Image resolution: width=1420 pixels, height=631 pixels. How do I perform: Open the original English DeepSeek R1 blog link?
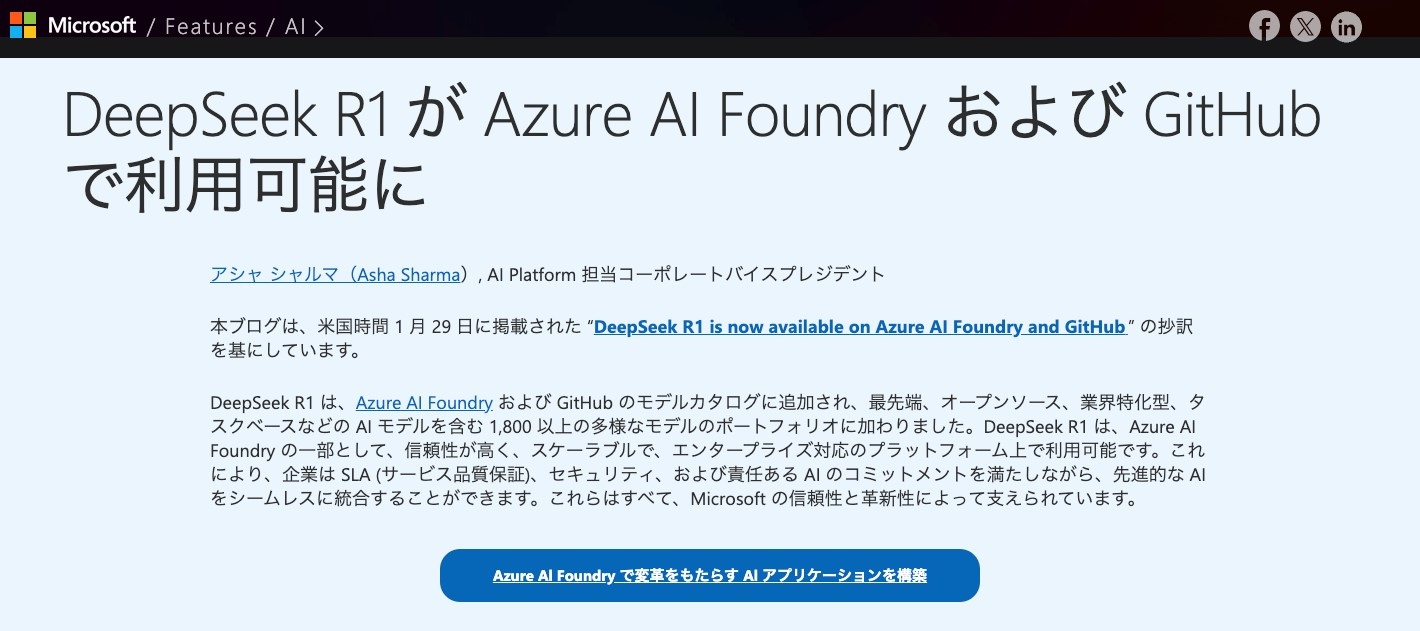point(860,327)
